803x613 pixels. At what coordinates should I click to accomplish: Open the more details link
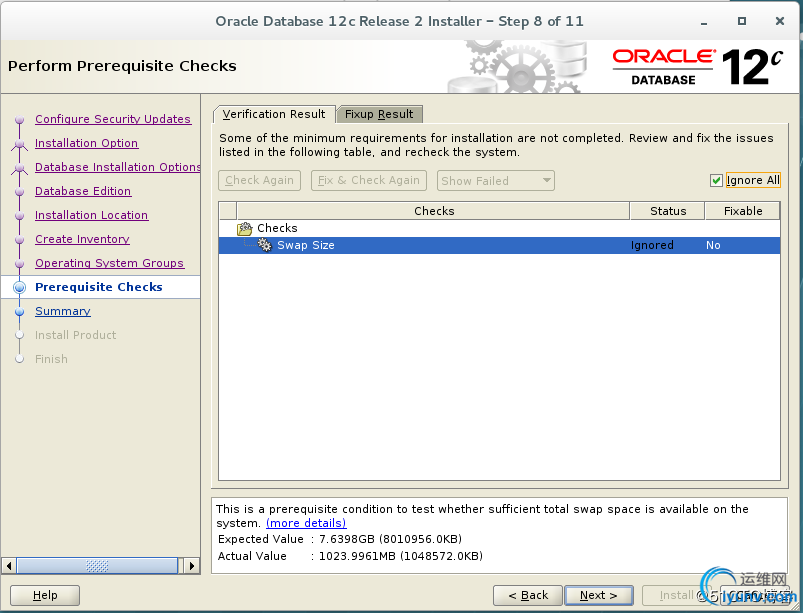(306, 523)
